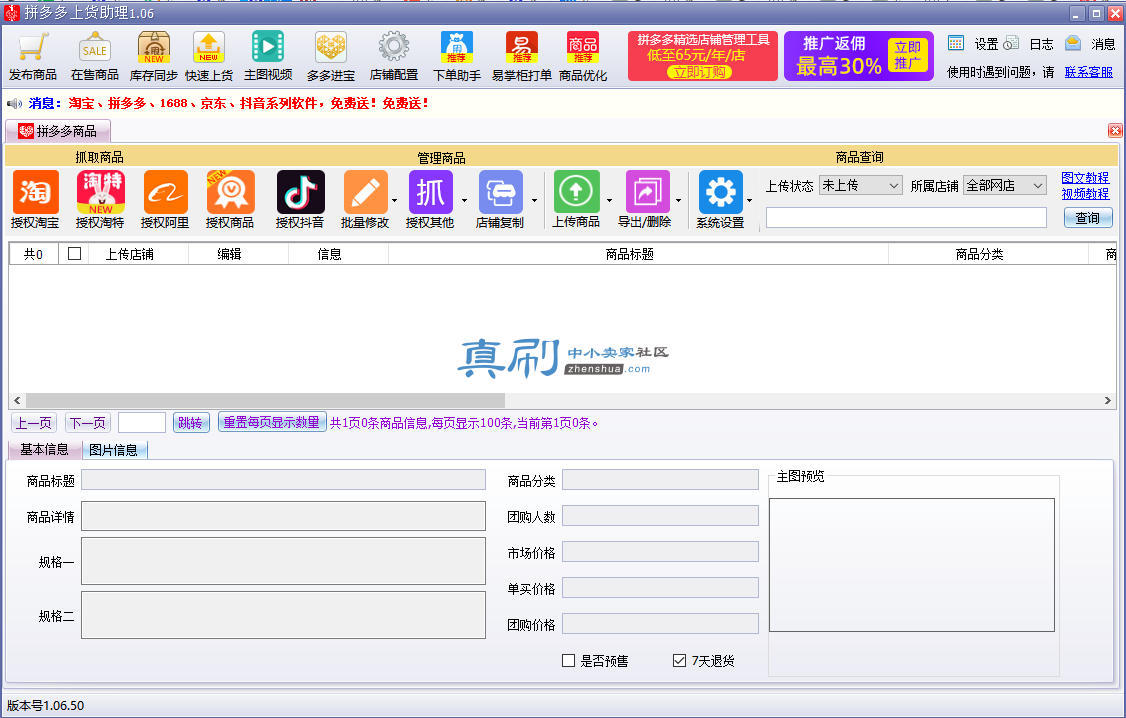Image resolution: width=1126 pixels, height=718 pixels.
Task: Uncheck 7天退货 checkbox
Action: click(x=679, y=661)
